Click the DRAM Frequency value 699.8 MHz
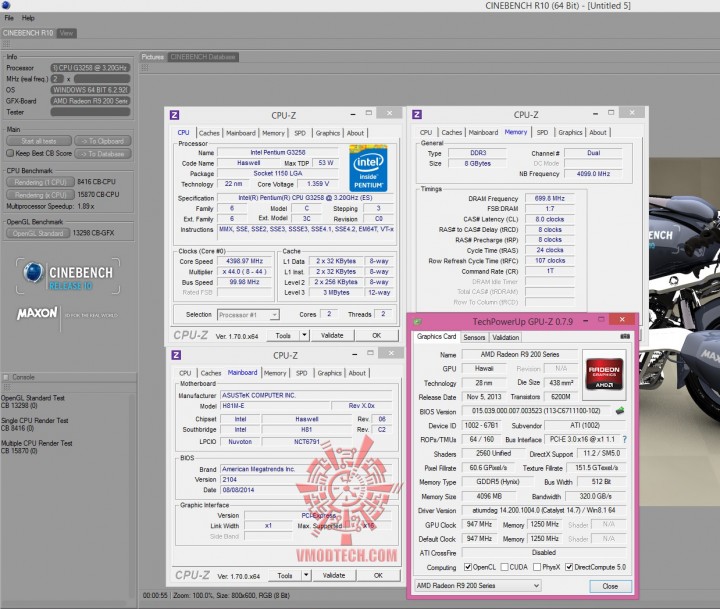Viewport: 720px width, 609px height. pos(550,198)
